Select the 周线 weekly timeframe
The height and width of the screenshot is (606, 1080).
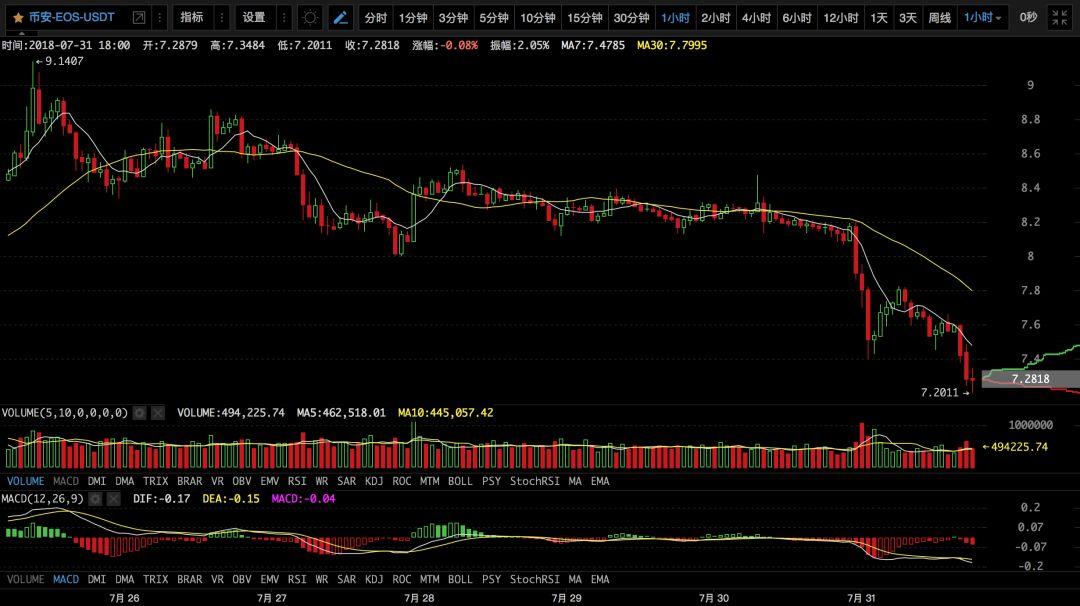[x=939, y=18]
